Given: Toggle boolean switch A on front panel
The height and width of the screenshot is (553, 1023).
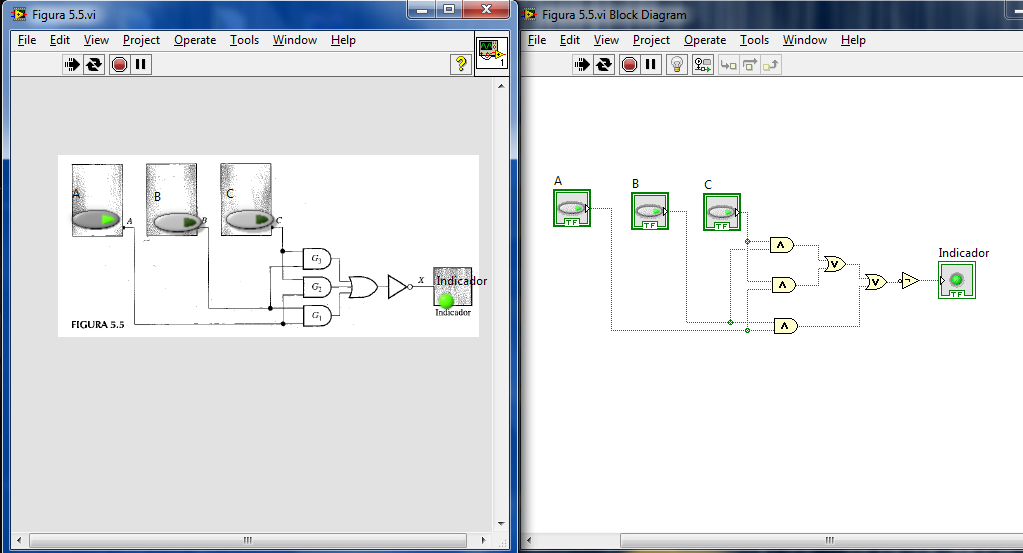Looking at the screenshot, I should 96,219.
